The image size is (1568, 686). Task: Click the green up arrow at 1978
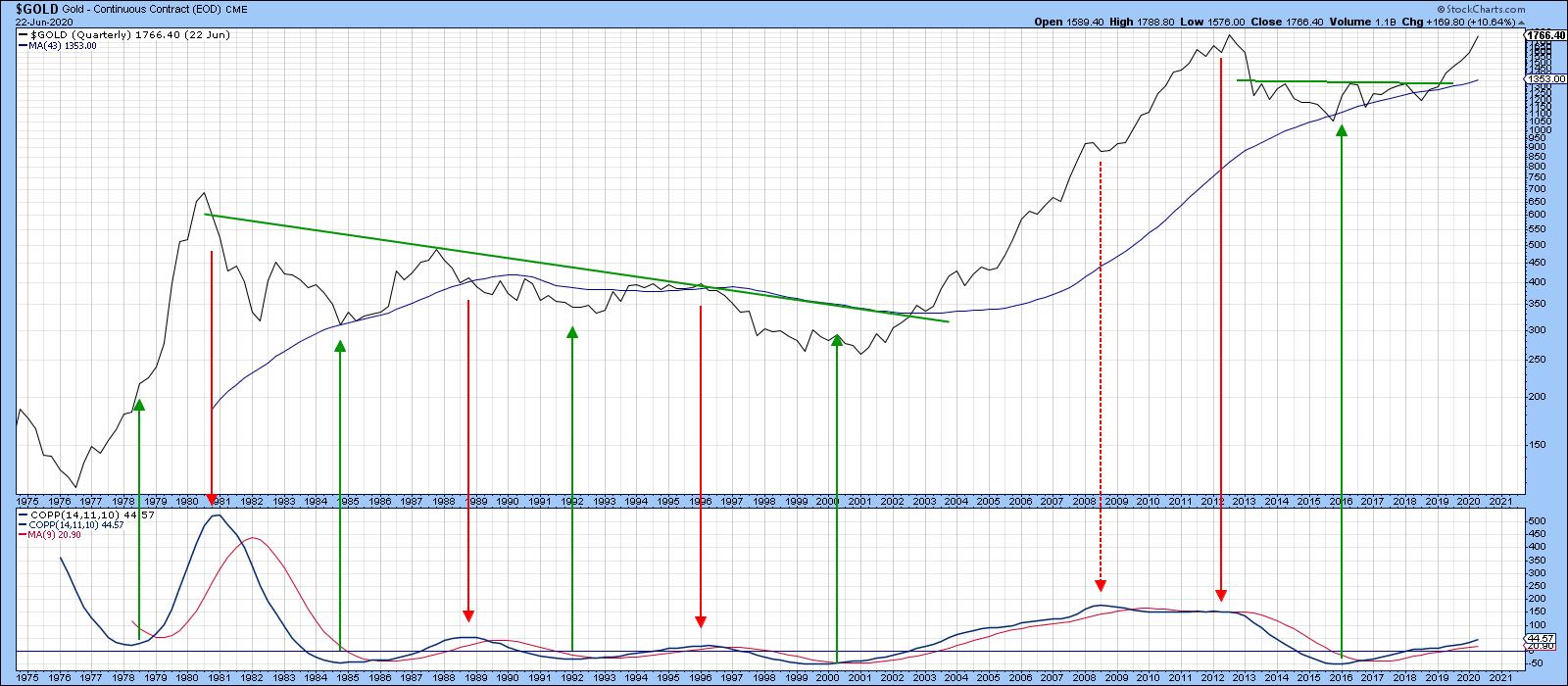point(139,519)
